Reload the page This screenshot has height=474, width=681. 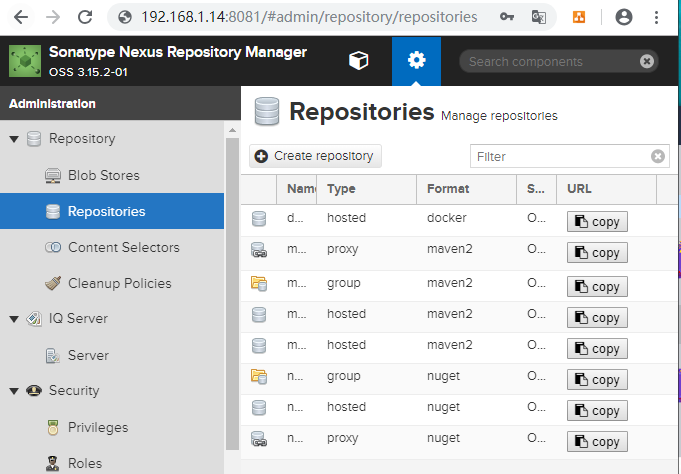click(x=85, y=17)
